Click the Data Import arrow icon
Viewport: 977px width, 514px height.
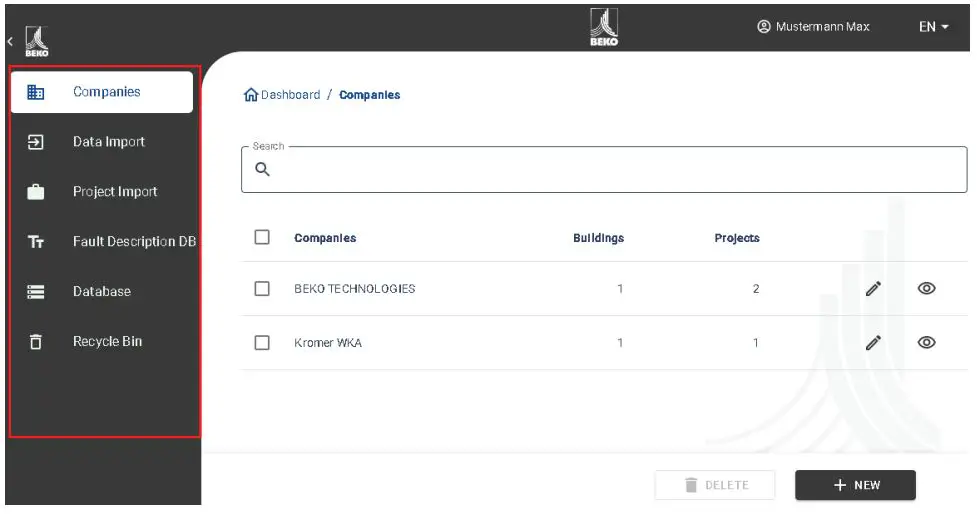point(36,142)
